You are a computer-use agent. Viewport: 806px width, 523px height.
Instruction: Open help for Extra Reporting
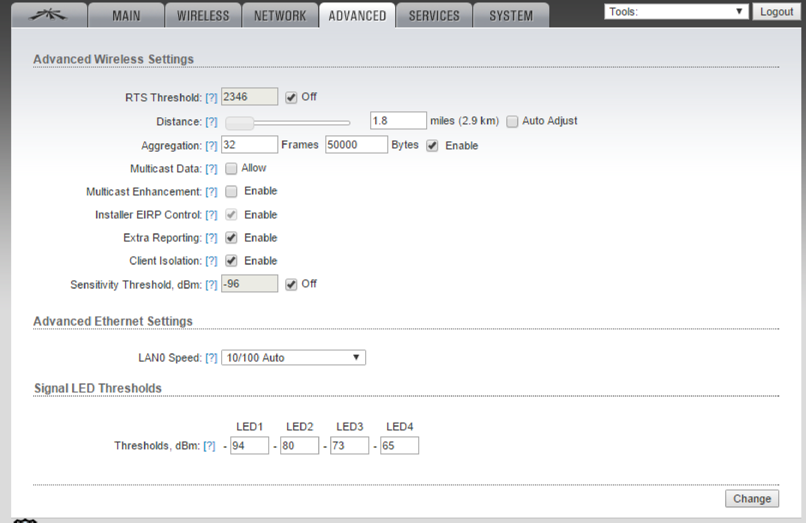click(211, 238)
